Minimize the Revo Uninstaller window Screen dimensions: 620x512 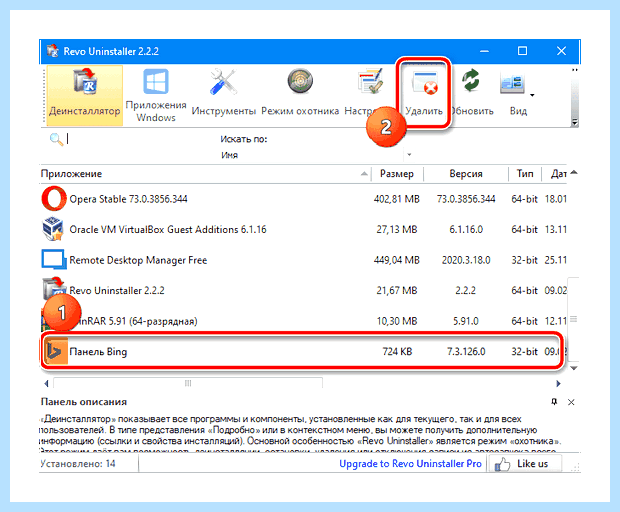pyautogui.click(x=484, y=51)
